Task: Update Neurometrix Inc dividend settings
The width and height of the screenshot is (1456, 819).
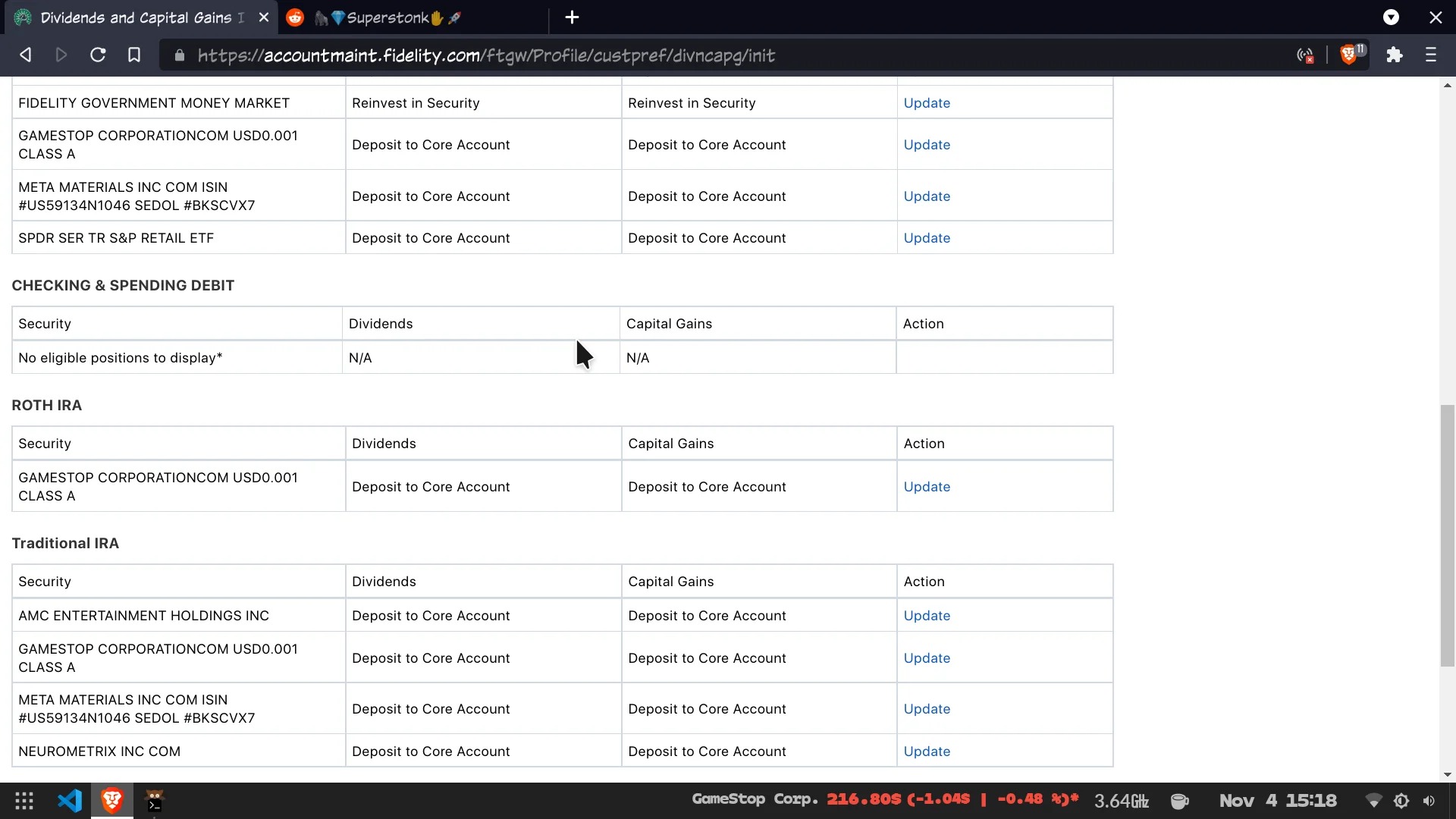Action: 927,752
